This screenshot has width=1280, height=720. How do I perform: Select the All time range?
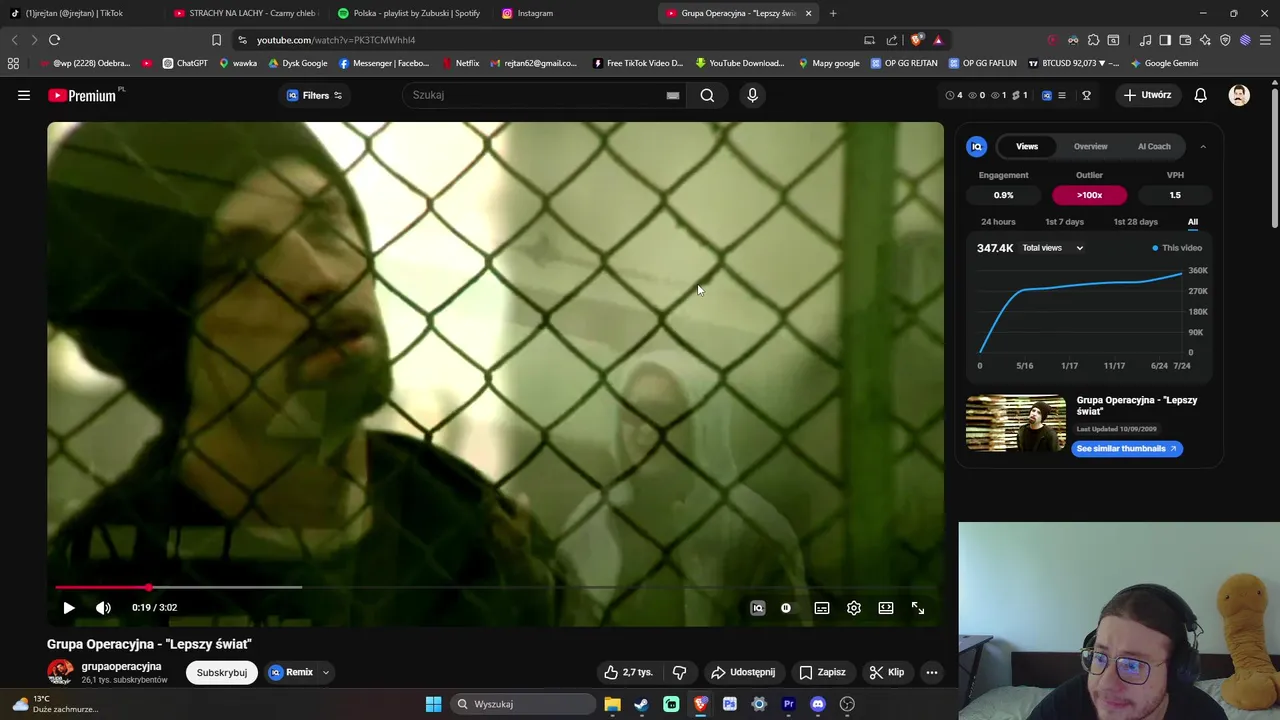(1192, 222)
